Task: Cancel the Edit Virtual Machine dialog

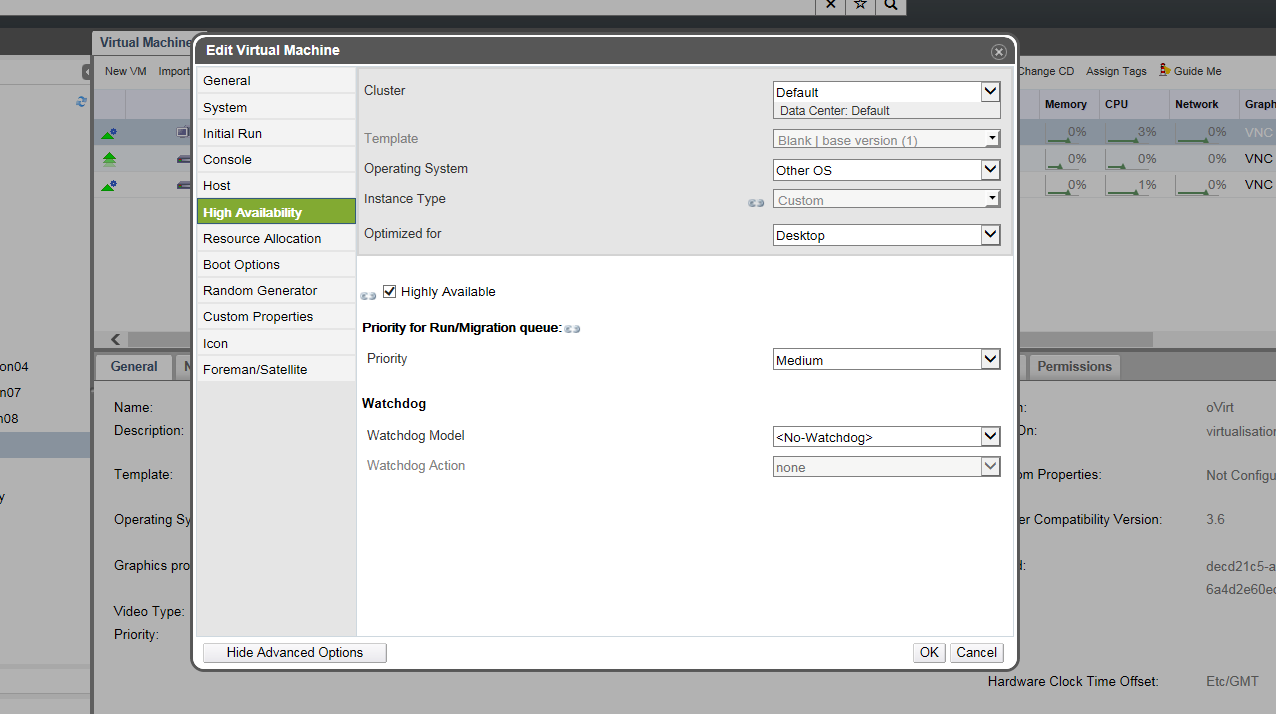Action: [976, 652]
